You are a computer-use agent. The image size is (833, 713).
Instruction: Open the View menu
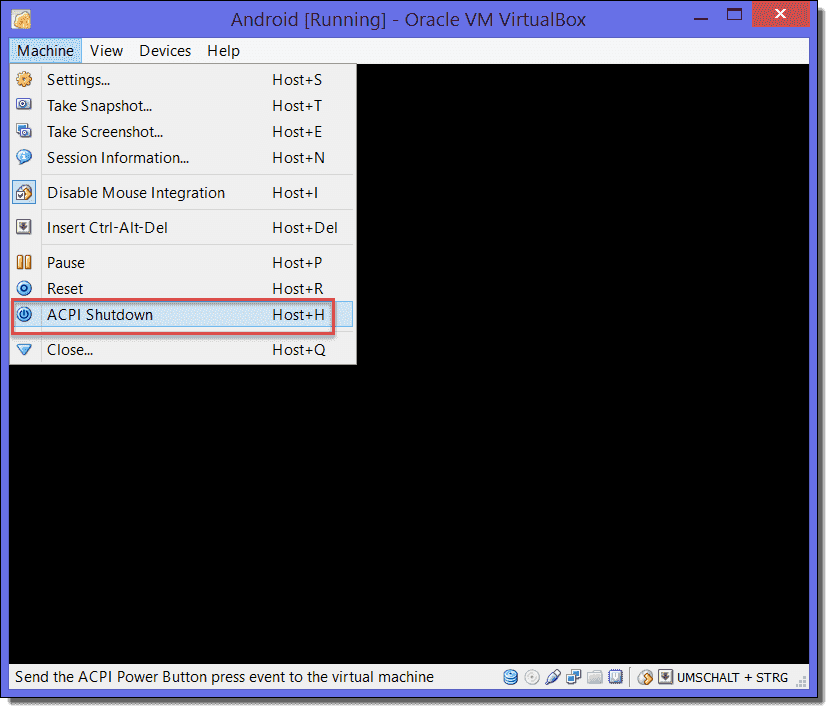[107, 51]
